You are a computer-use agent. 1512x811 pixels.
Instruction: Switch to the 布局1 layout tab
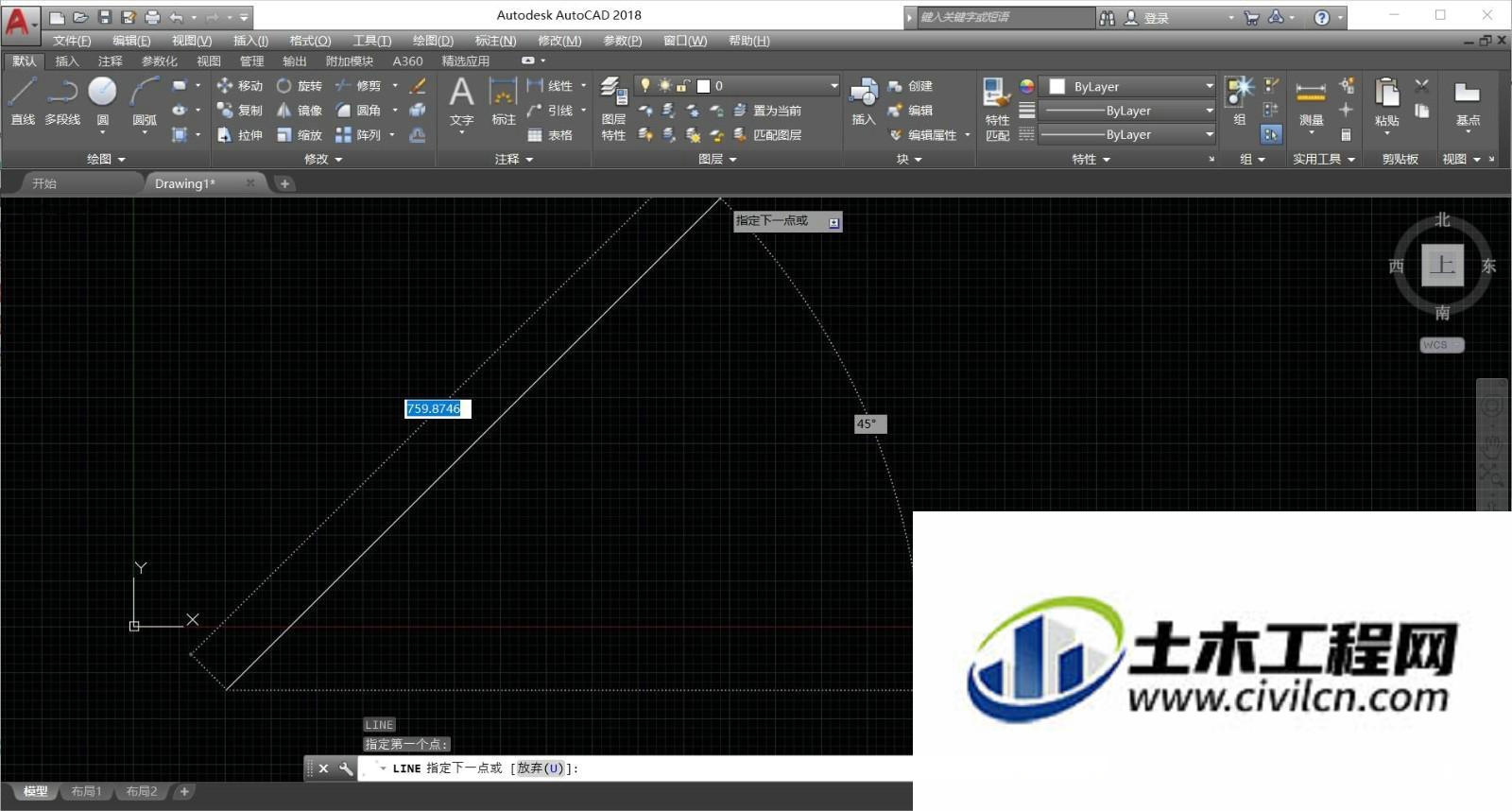(x=86, y=791)
